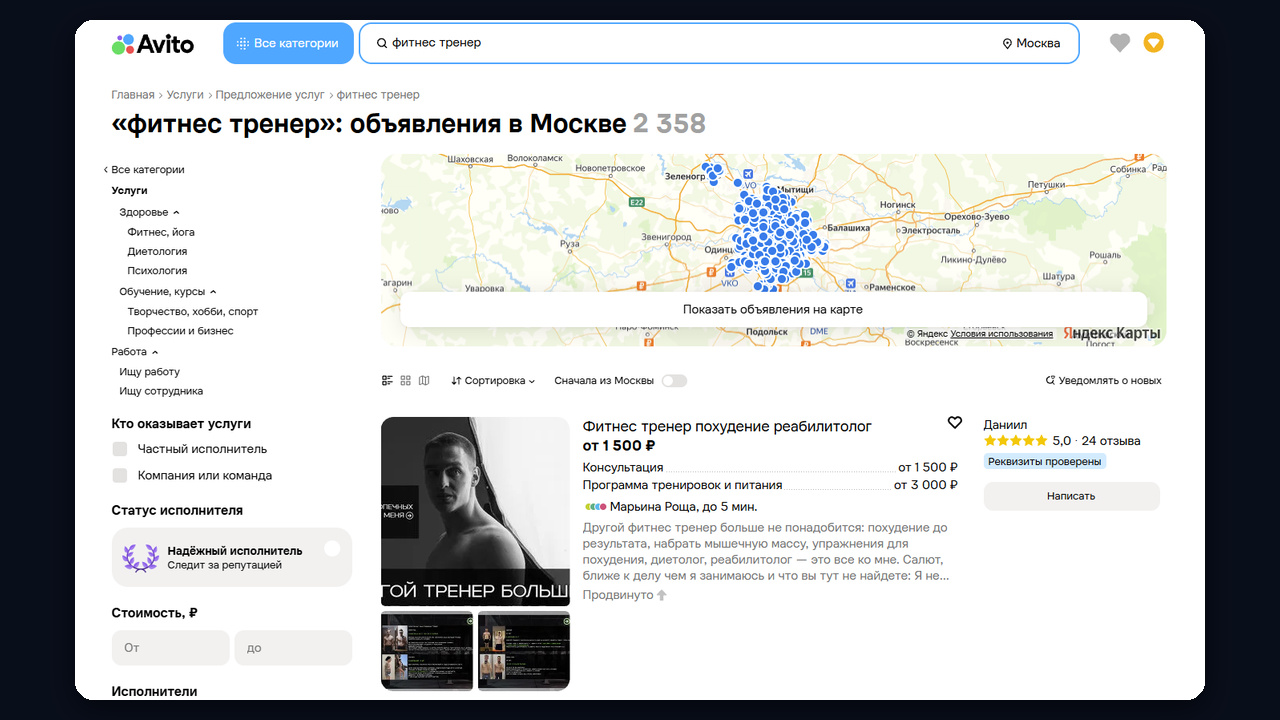Switch to grid view icon
This screenshot has width=1280, height=720.
pyautogui.click(x=406, y=381)
